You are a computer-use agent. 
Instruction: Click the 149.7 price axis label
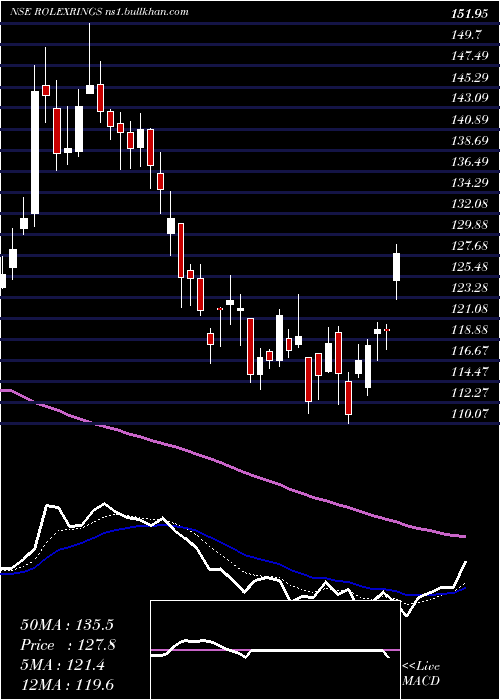[466, 35]
